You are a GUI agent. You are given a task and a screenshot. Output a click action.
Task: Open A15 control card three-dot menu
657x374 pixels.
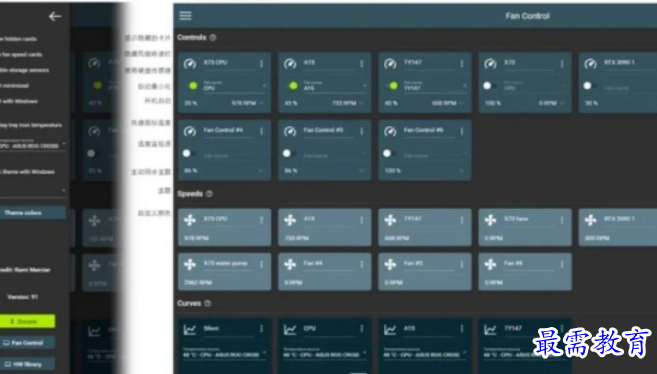click(362, 64)
